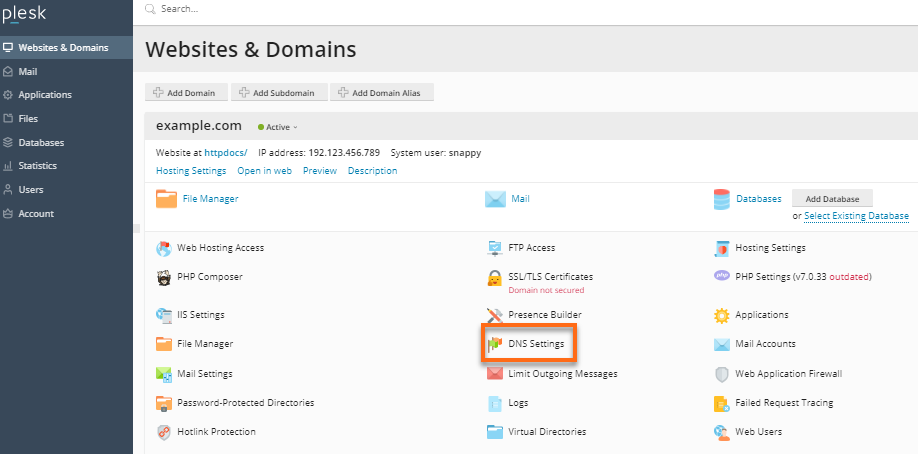This screenshot has height=454, width=918.
Task: Click the SSL/TLS Certificates padlock icon
Action: coord(495,278)
